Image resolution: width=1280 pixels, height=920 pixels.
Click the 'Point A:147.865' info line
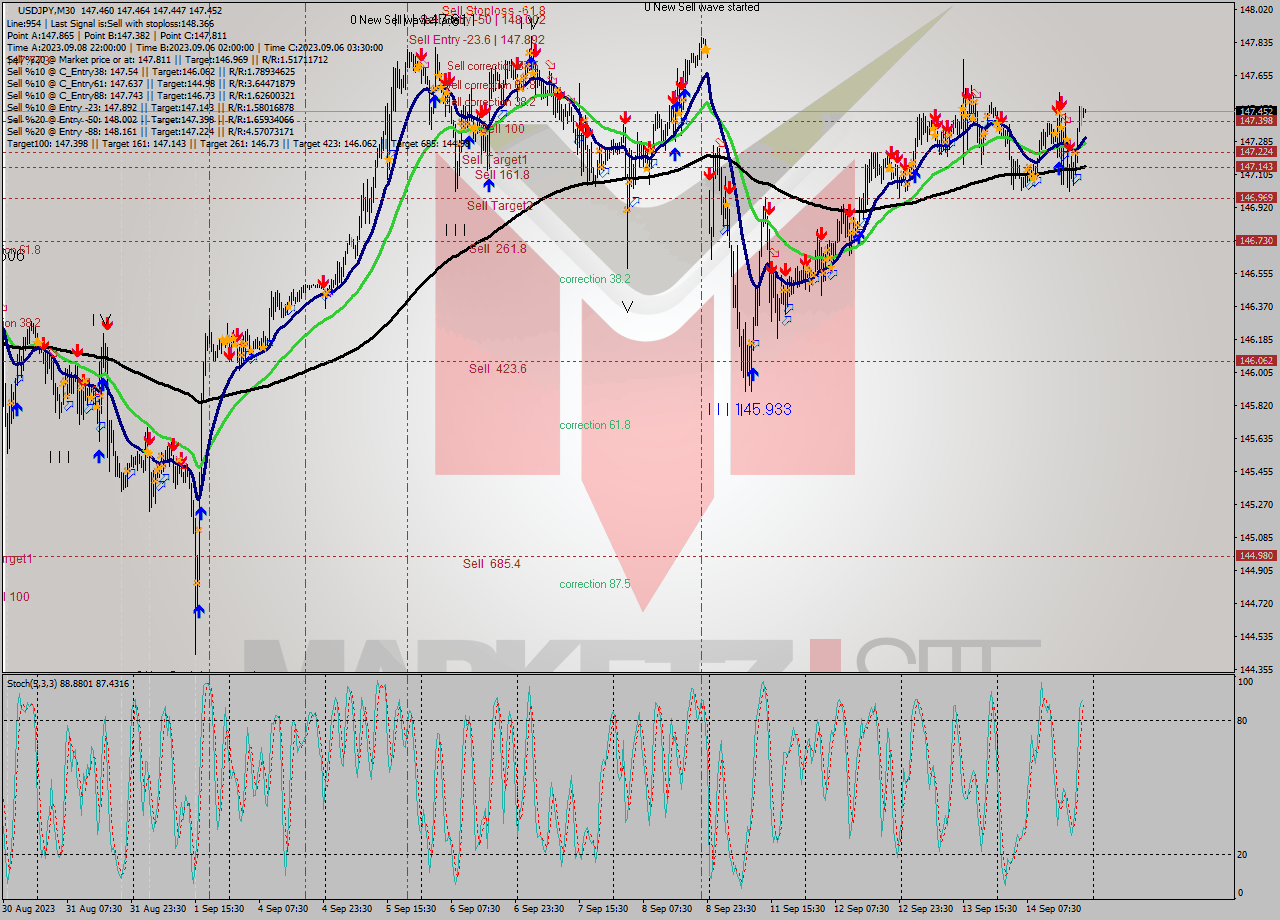point(117,35)
